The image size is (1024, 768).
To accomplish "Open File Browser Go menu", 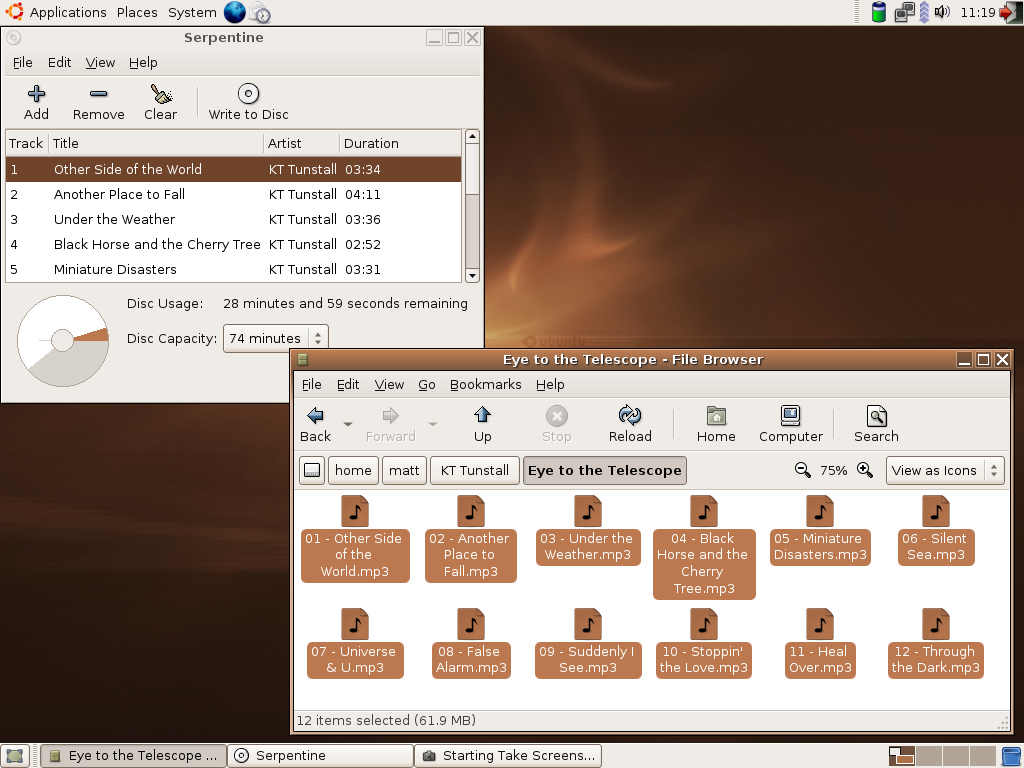I will point(426,385).
